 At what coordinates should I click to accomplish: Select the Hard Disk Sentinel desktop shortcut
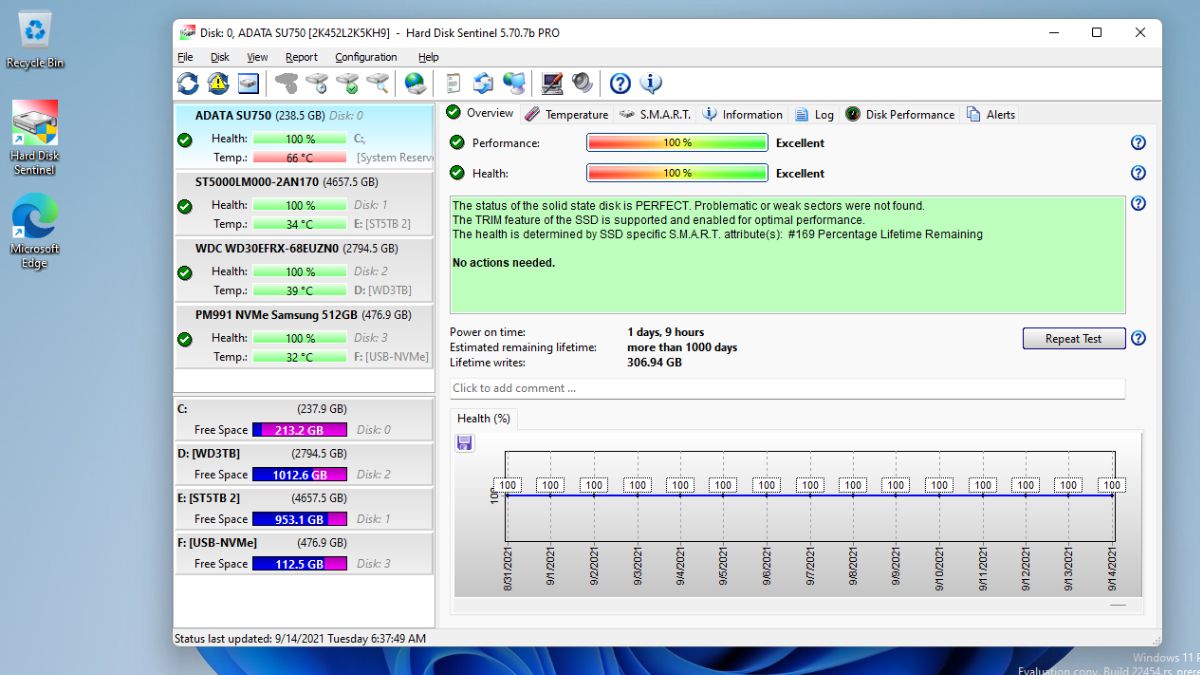pyautogui.click(x=35, y=138)
